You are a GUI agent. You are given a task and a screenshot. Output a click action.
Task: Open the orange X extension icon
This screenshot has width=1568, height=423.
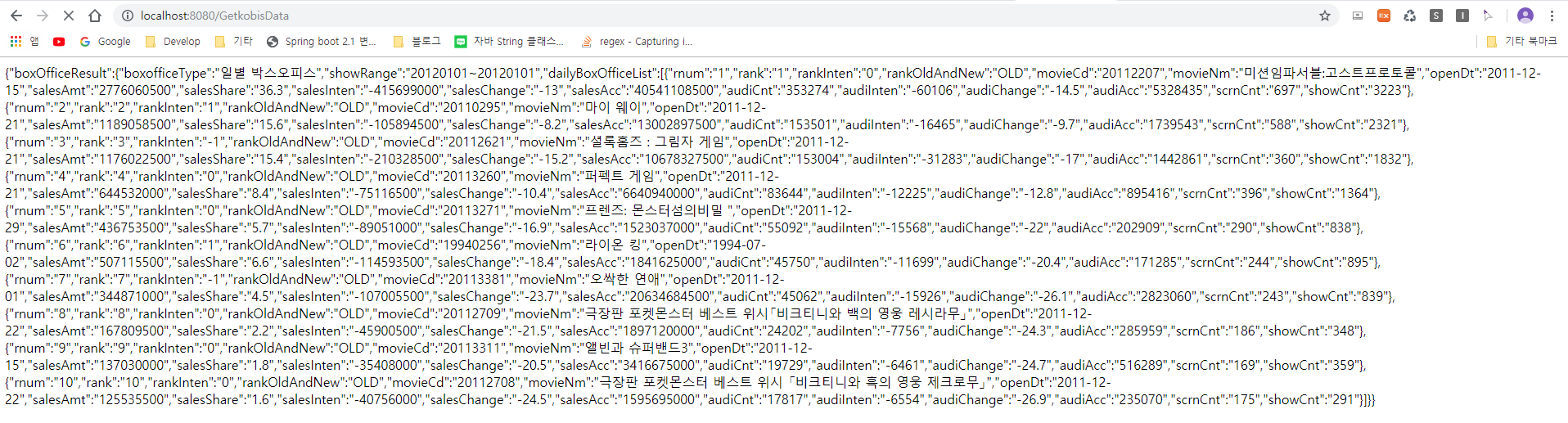pyautogui.click(x=1384, y=16)
